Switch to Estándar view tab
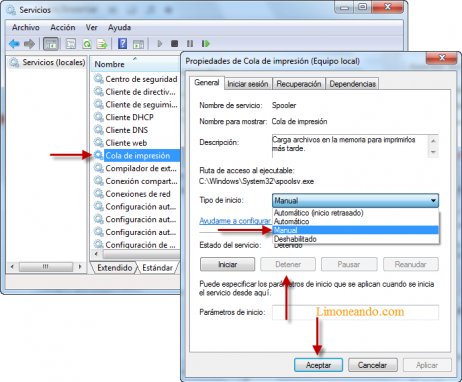462x382 pixels. tap(157, 268)
